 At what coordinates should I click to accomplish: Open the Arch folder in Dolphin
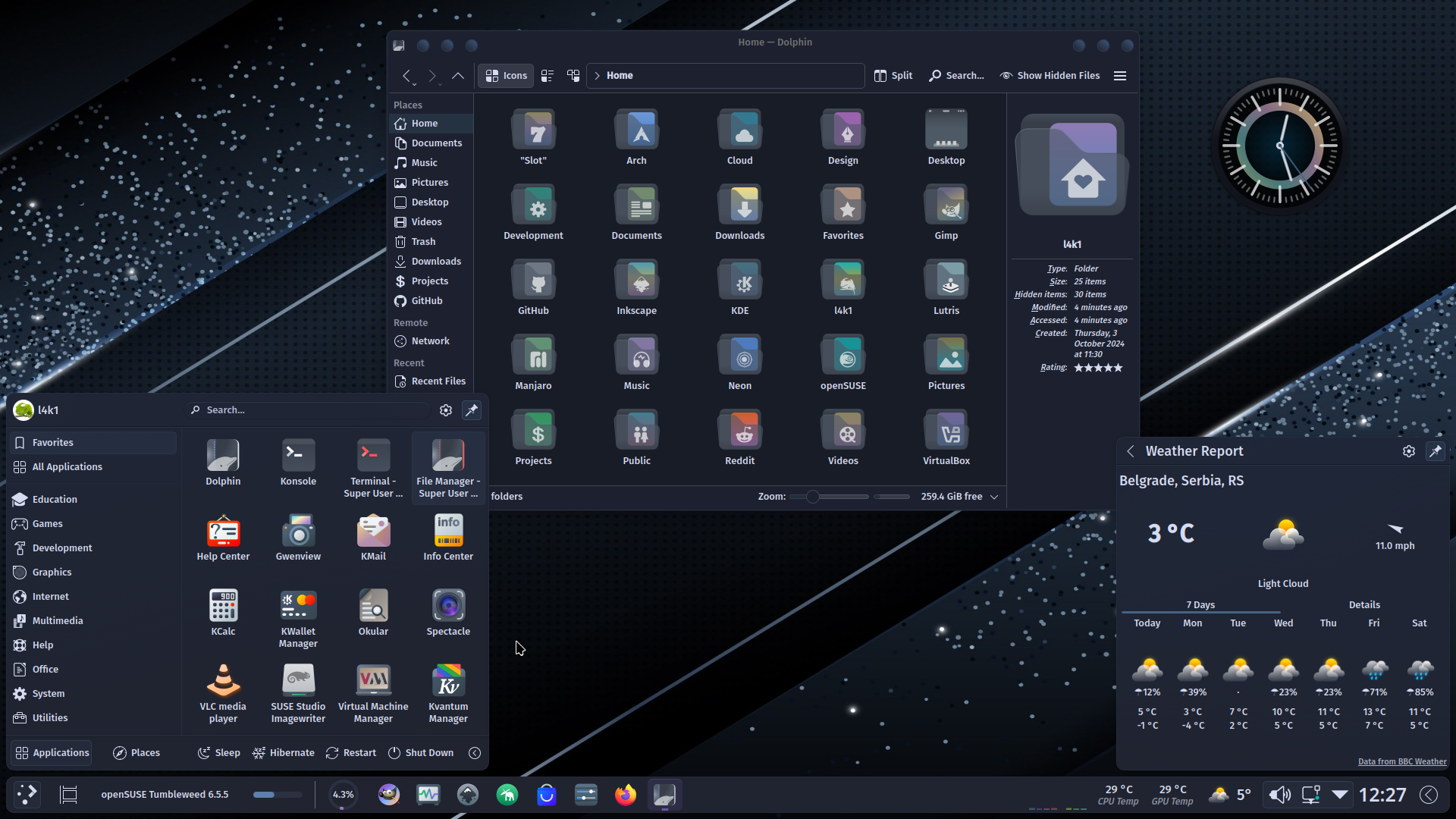point(636,138)
